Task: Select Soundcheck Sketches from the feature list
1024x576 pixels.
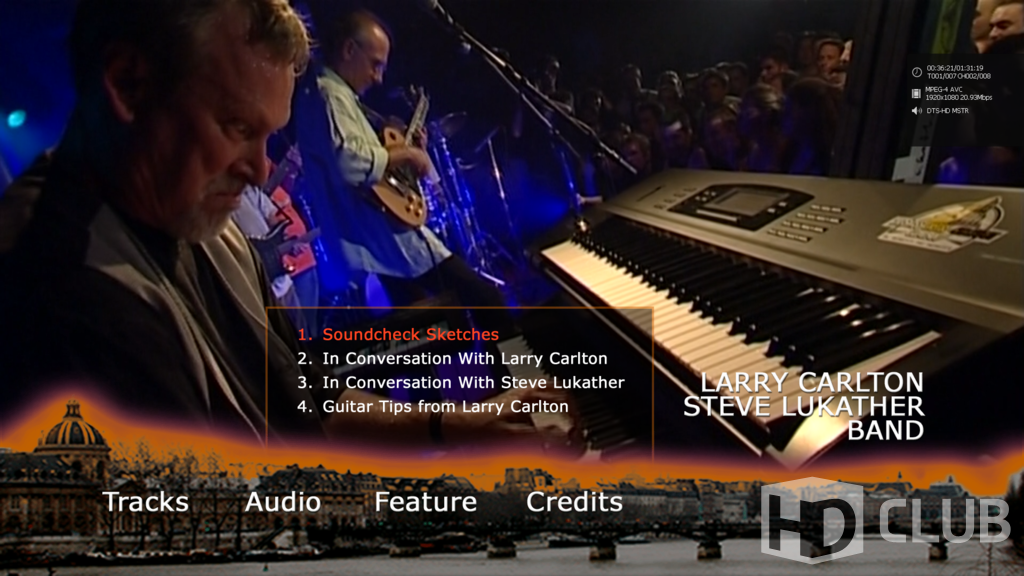Action: click(398, 334)
